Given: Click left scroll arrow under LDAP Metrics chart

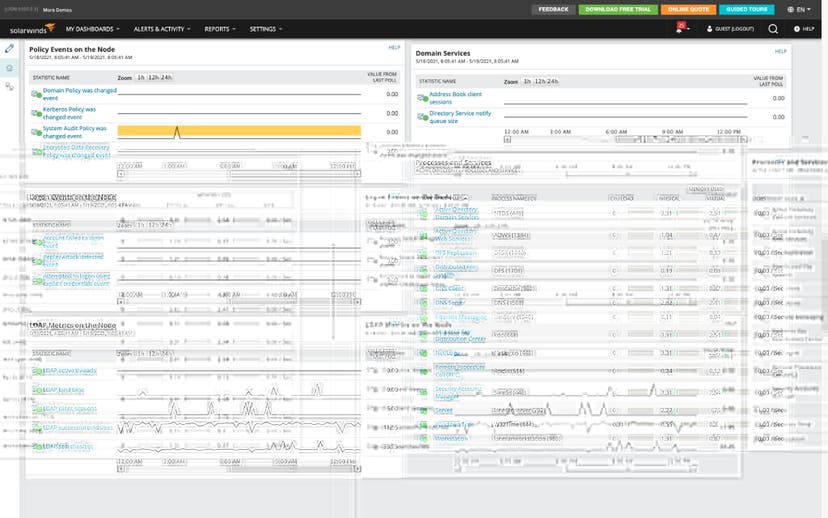Looking at the screenshot, I should point(121,468).
